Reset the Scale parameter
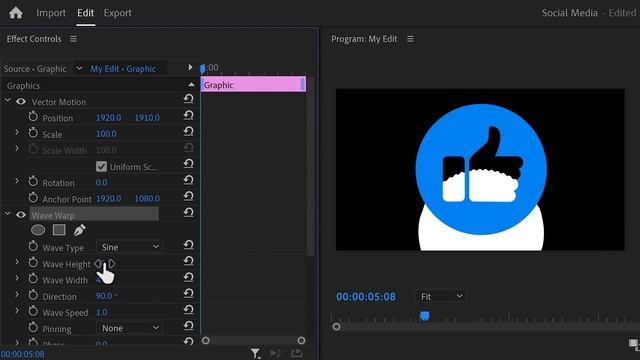Screen dimensions: 640x360 click(188, 131)
